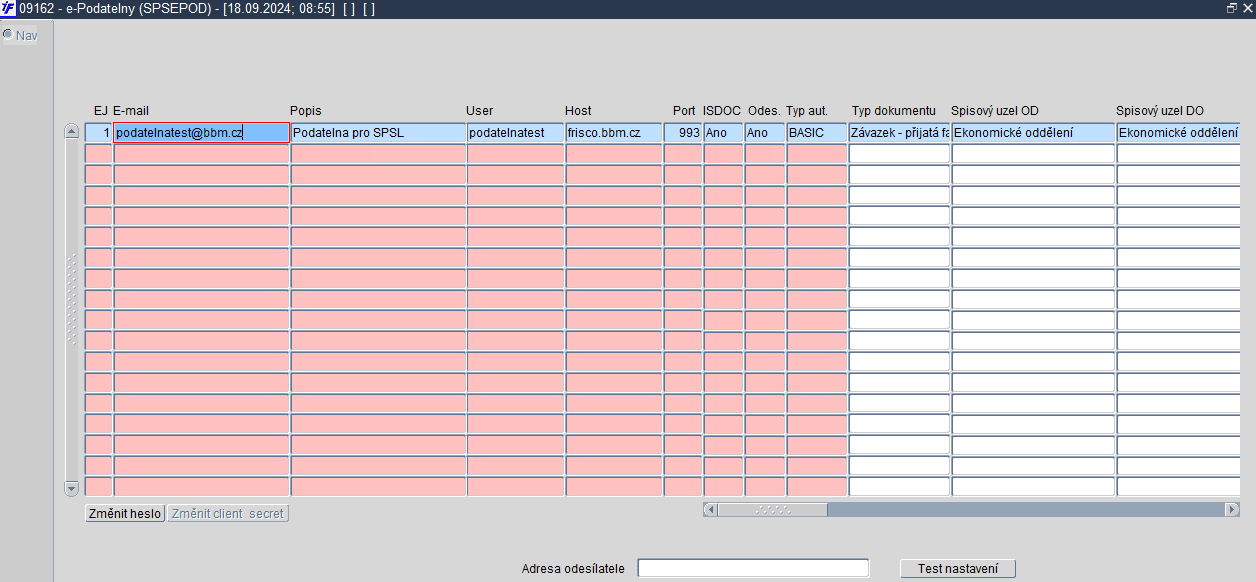
Task: Focus the Adresa odesílatele input field
Action: (753, 568)
